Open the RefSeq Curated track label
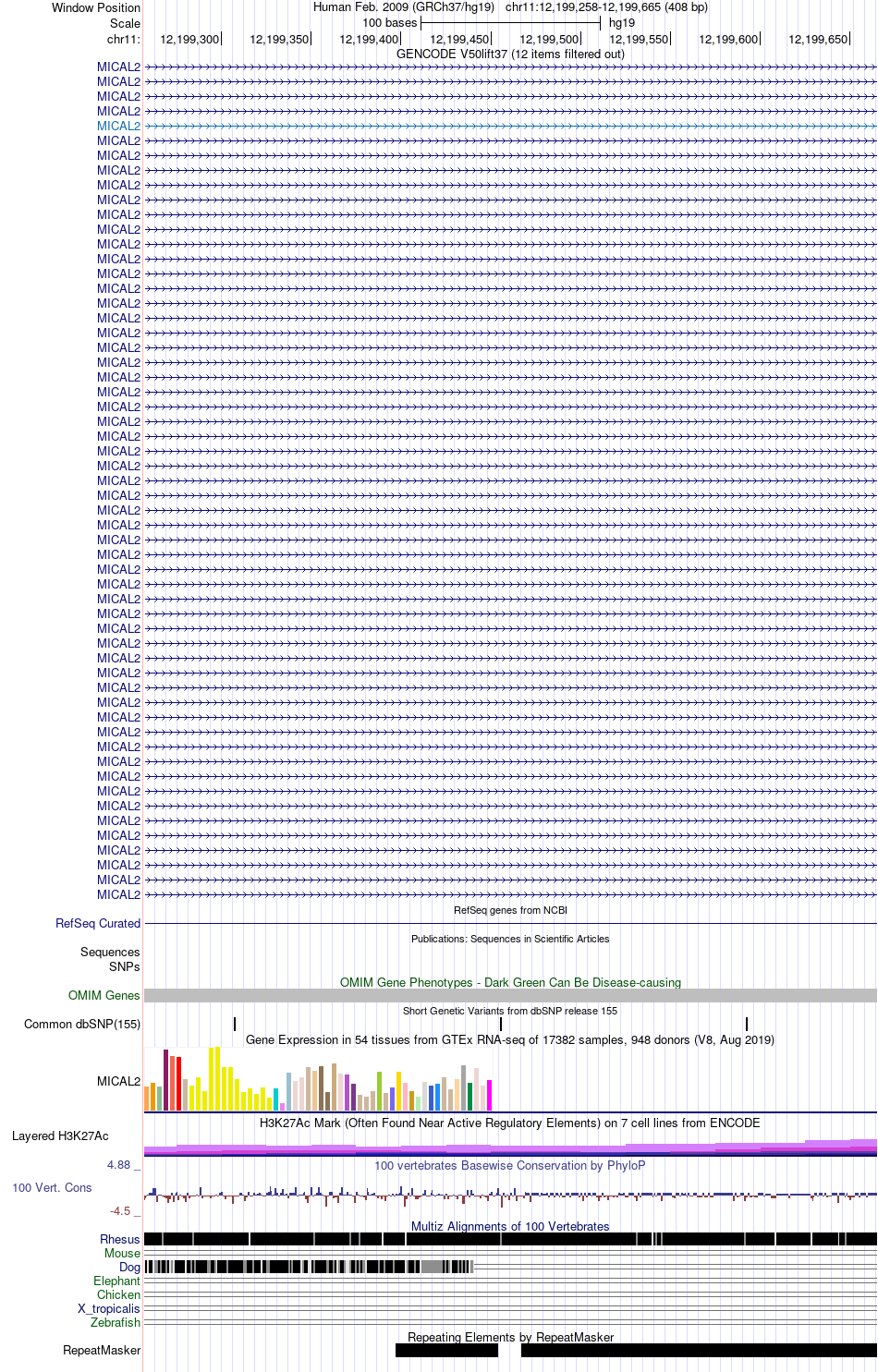This screenshot has height=1372, width=878. point(98,924)
